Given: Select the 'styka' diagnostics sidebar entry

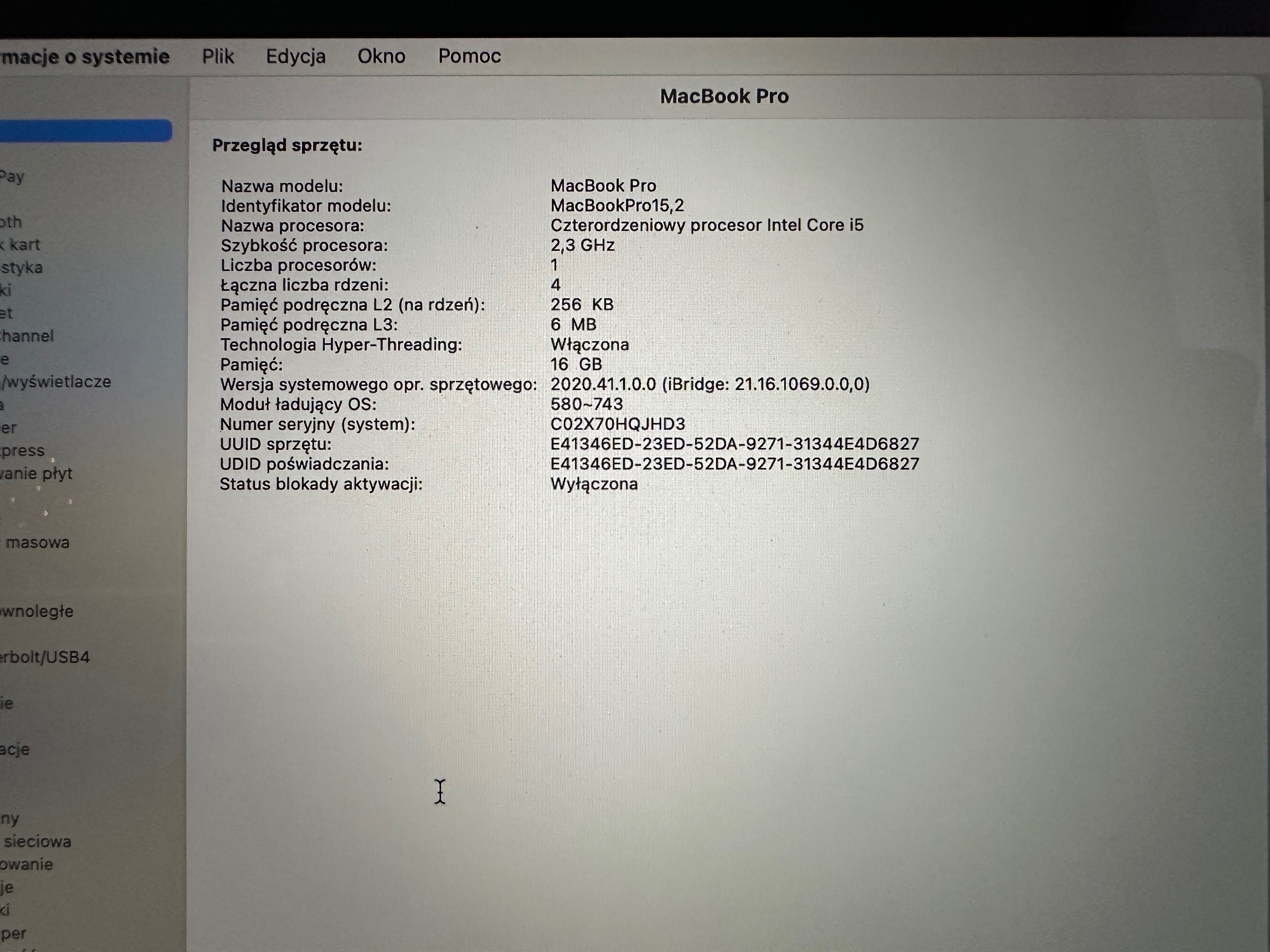Looking at the screenshot, I should 21,267.
